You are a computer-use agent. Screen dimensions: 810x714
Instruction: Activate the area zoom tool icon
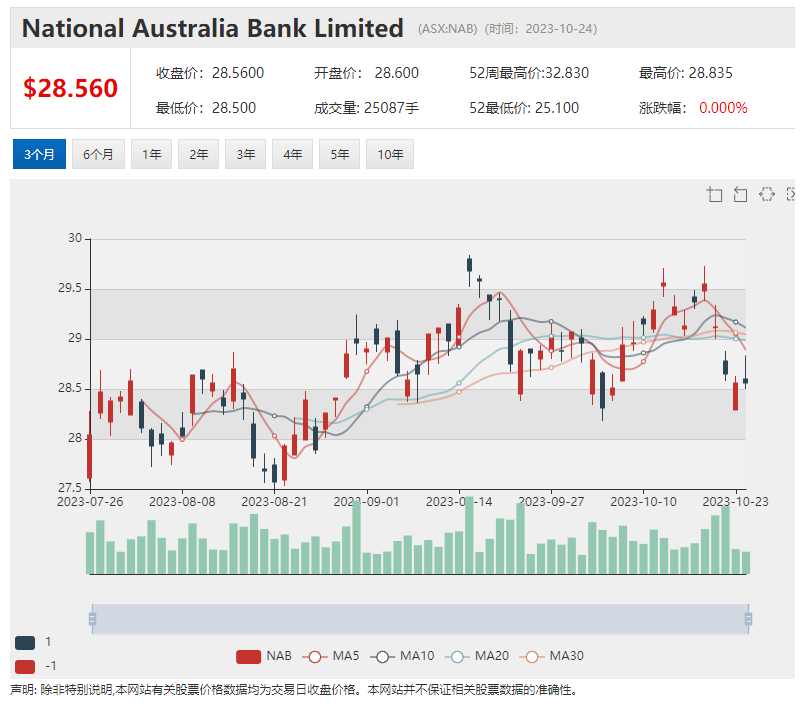click(x=714, y=194)
